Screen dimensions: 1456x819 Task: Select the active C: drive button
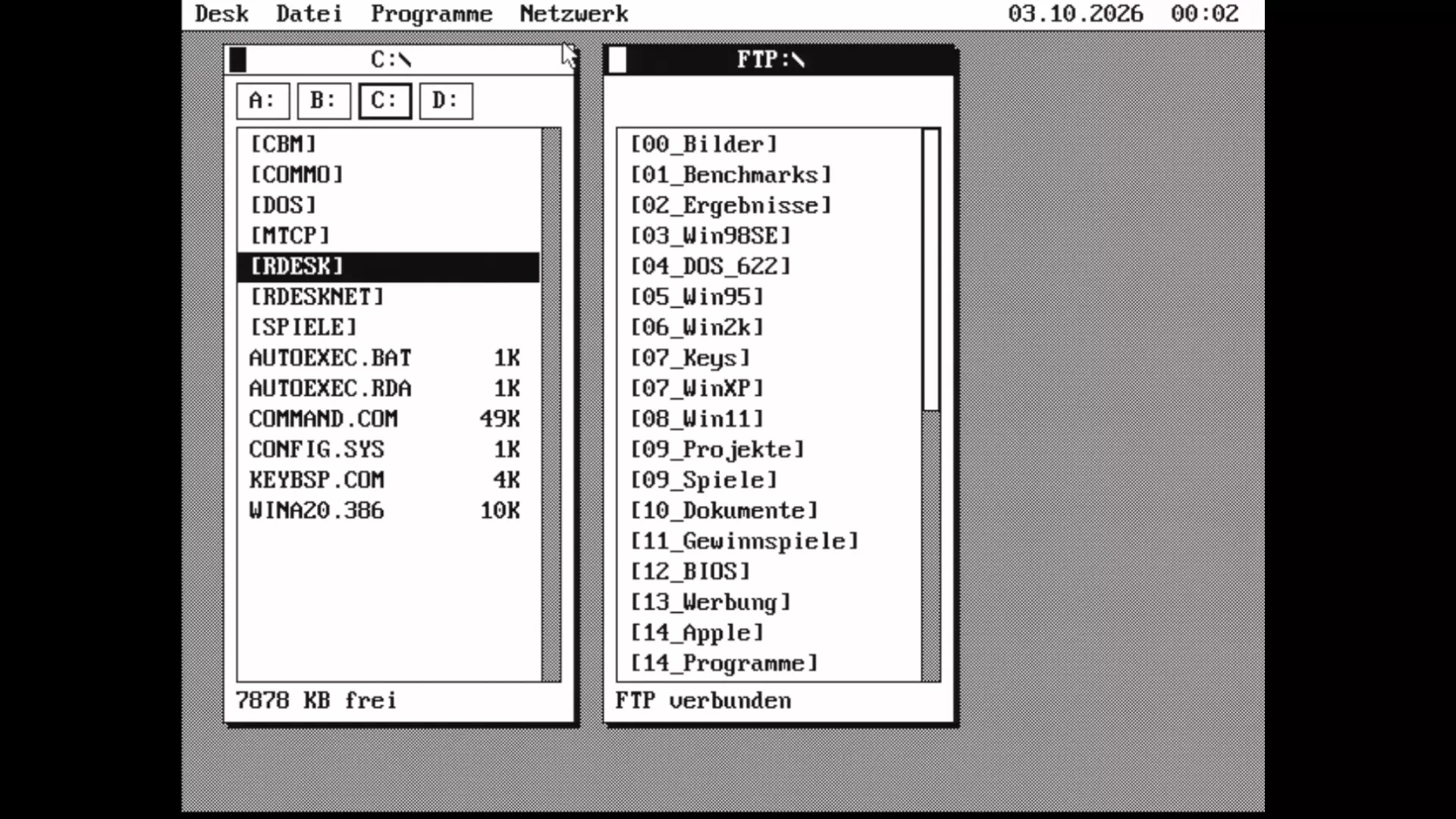pyautogui.click(x=384, y=101)
